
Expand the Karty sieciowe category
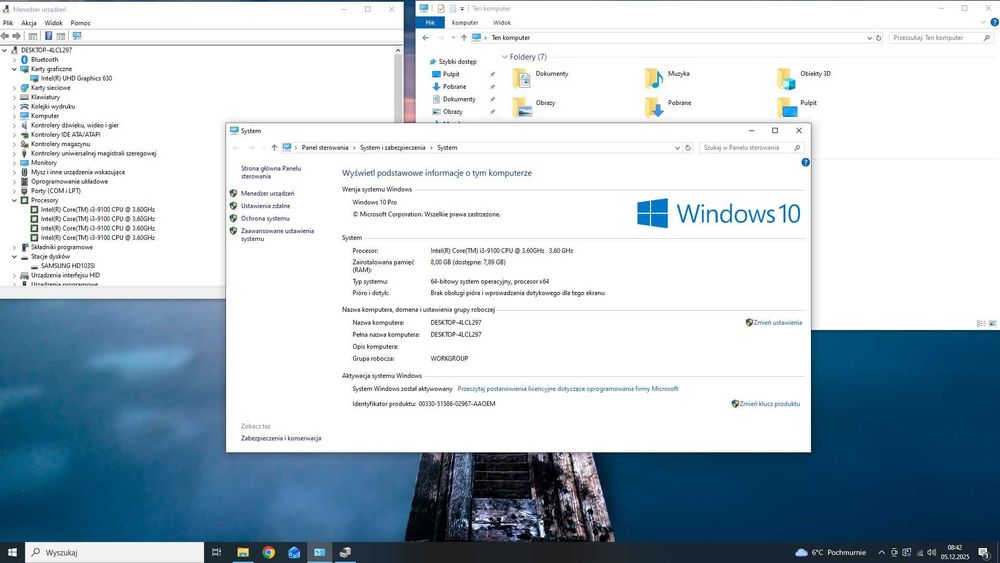coord(14,87)
